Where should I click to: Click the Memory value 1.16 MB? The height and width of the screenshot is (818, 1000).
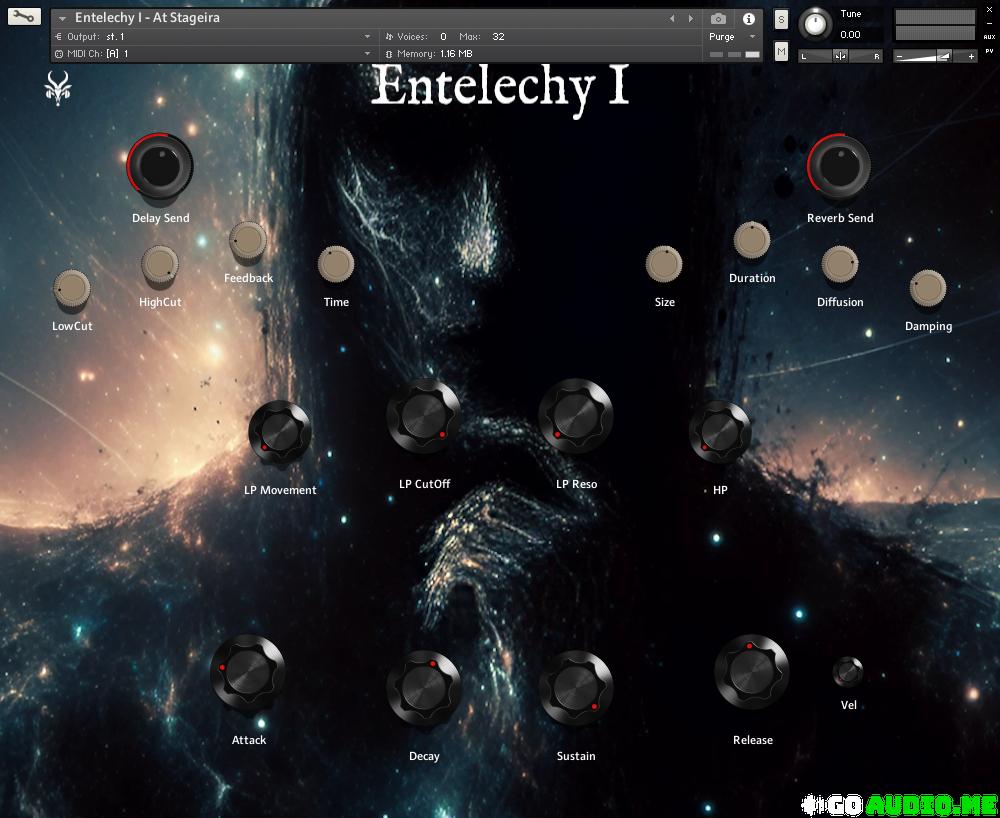coord(456,54)
